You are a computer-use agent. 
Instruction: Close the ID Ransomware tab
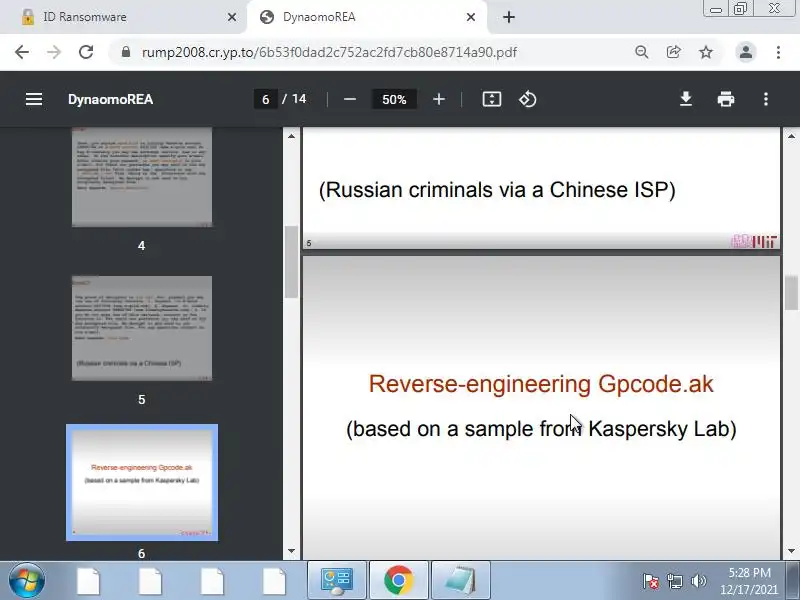coord(232,17)
